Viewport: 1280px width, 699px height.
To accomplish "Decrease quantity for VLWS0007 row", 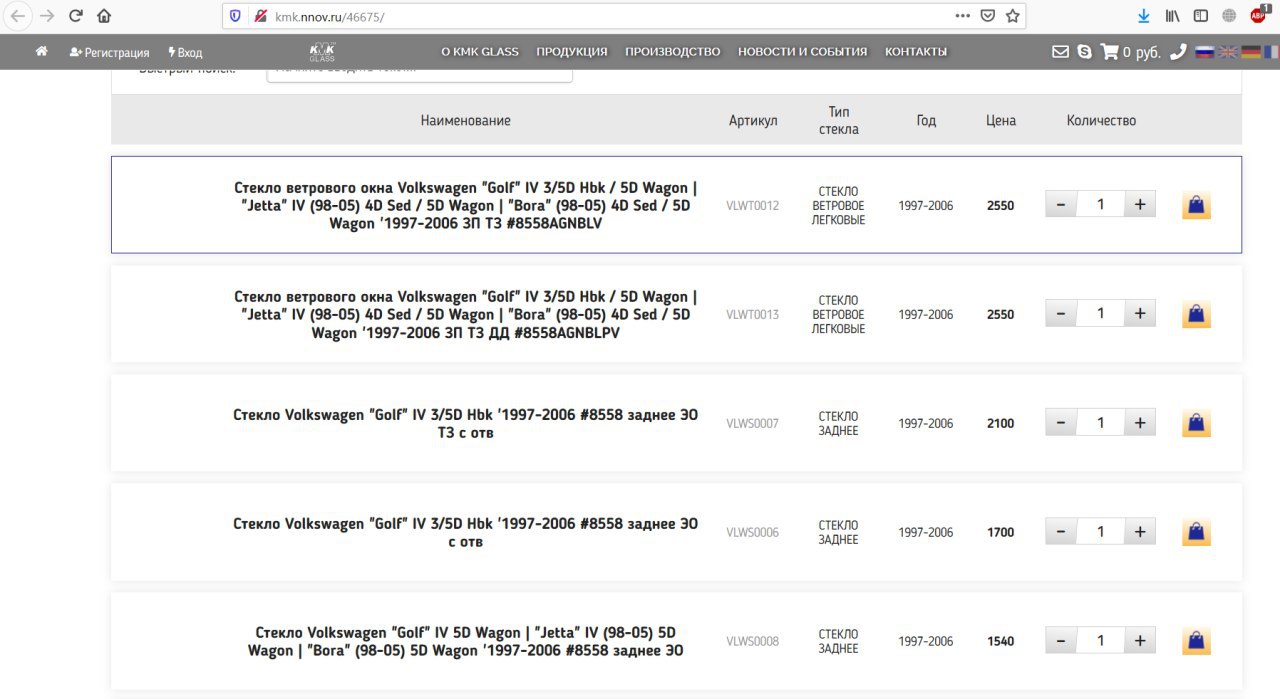I will (x=1061, y=423).
